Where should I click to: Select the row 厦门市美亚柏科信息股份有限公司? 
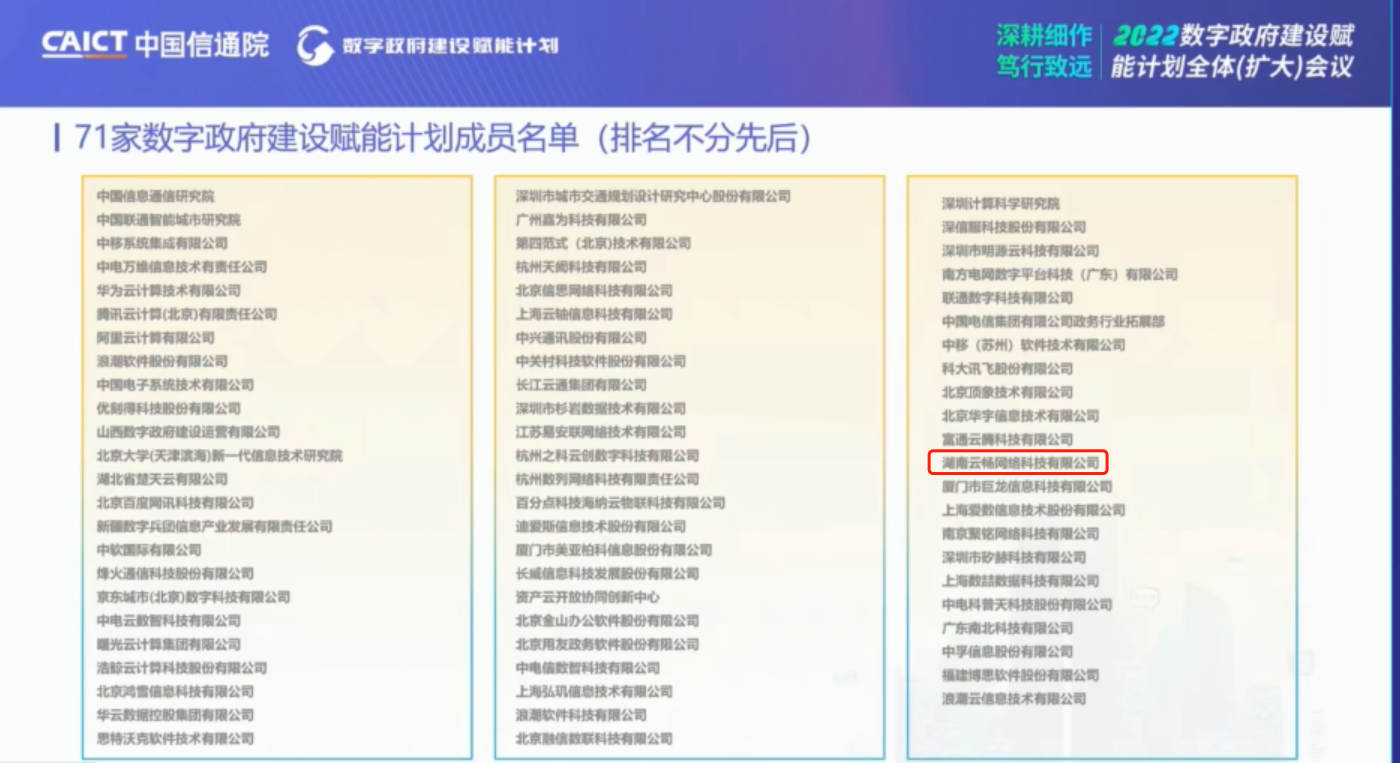pos(614,550)
